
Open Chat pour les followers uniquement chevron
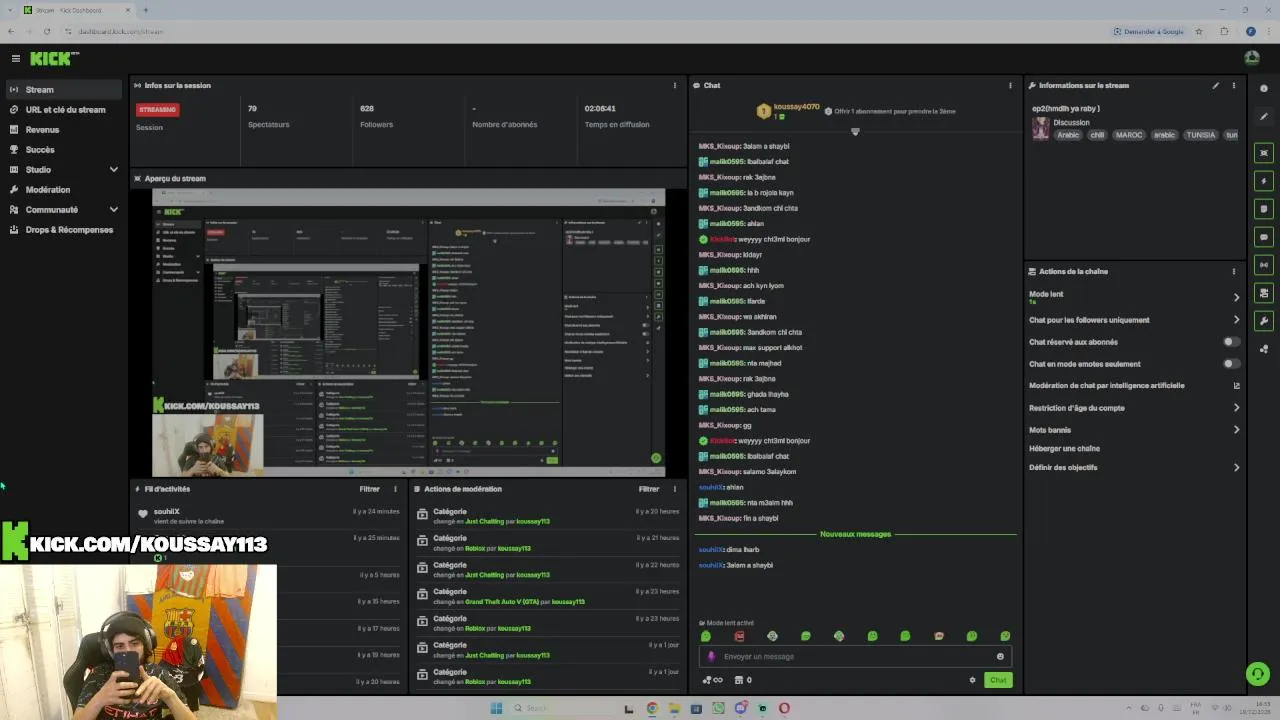[x=1236, y=320]
